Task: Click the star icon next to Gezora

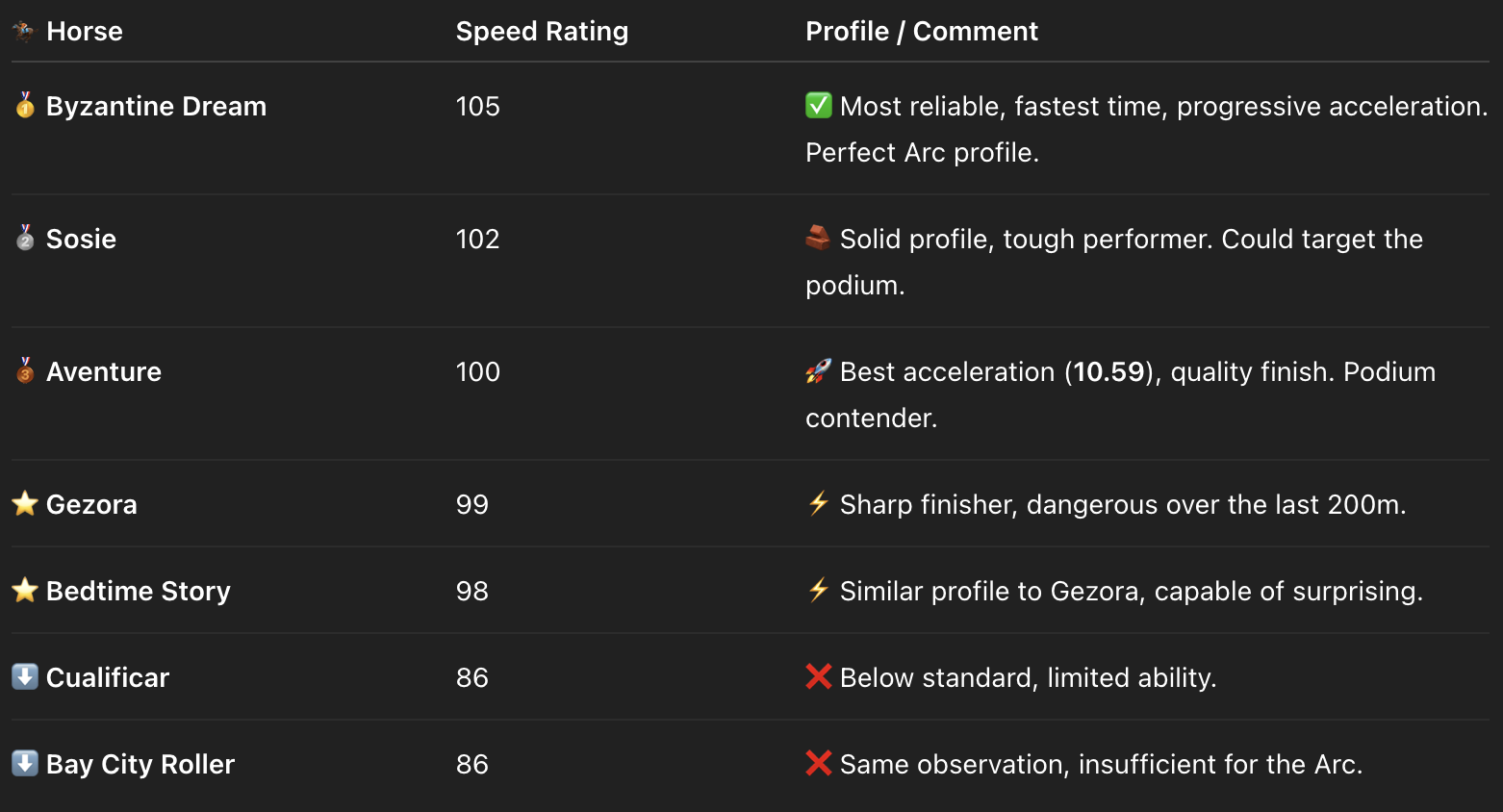Action: [25, 503]
